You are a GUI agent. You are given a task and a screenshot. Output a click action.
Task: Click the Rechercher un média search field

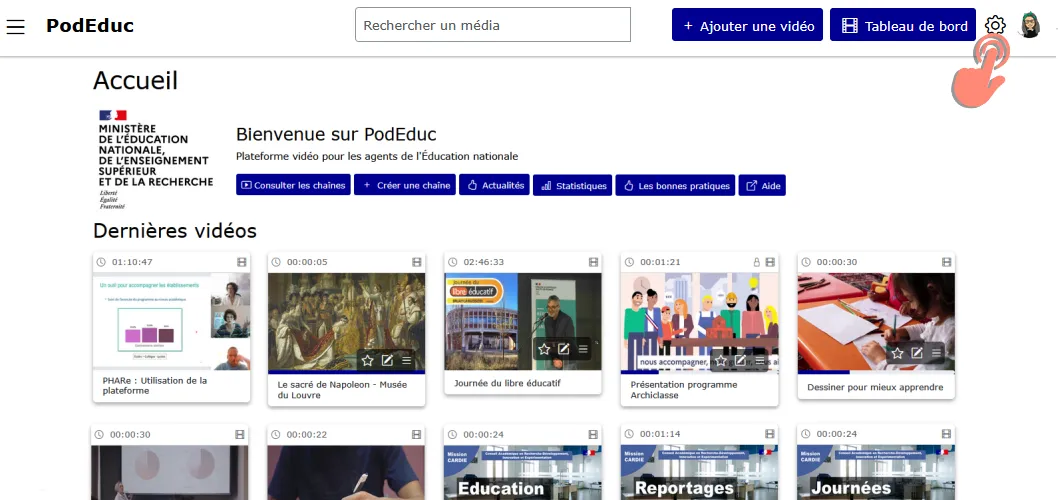[493, 25]
